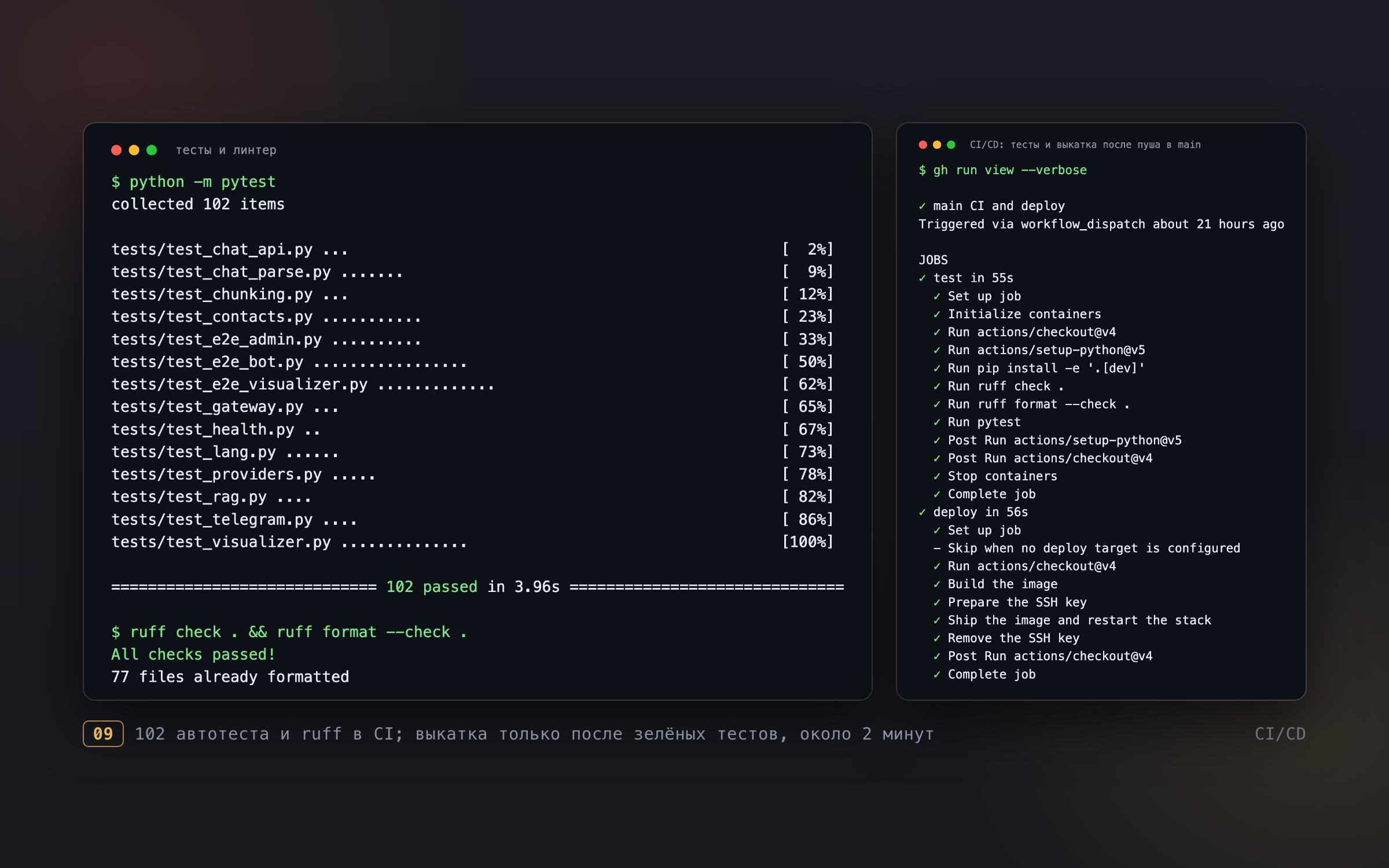Click green dot in CI/CD window
This screenshot has height=868, width=1389.
click(951, 145)
